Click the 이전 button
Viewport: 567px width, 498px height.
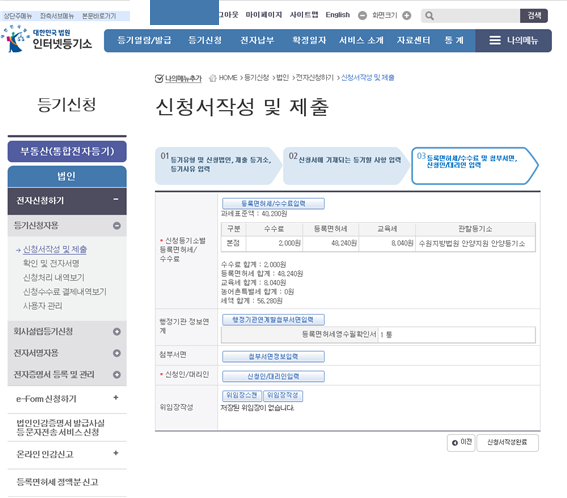(461, 442)
